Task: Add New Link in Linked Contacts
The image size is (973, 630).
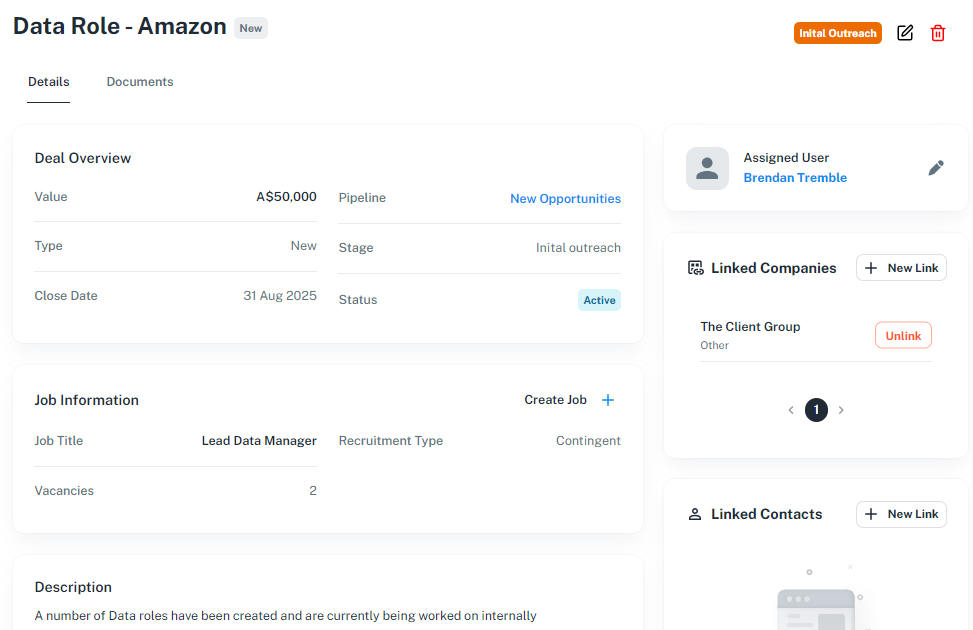Action: pyautogui.click(x=901, y=514)
